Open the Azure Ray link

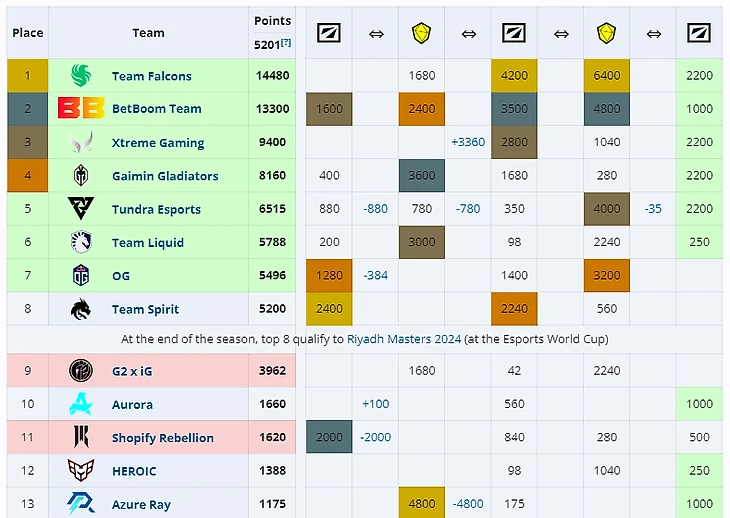pos(142,505)
